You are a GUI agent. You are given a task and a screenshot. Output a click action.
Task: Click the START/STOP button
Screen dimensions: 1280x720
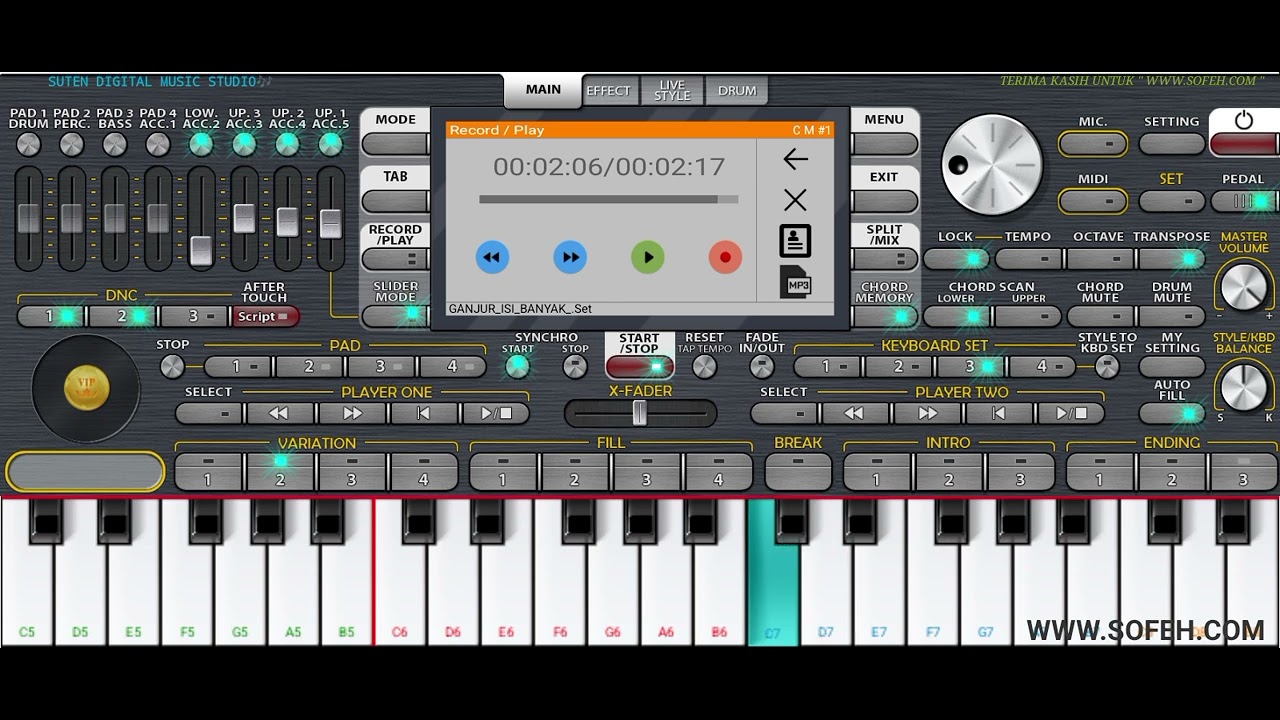pyautogui.click(x=639, y=367)
